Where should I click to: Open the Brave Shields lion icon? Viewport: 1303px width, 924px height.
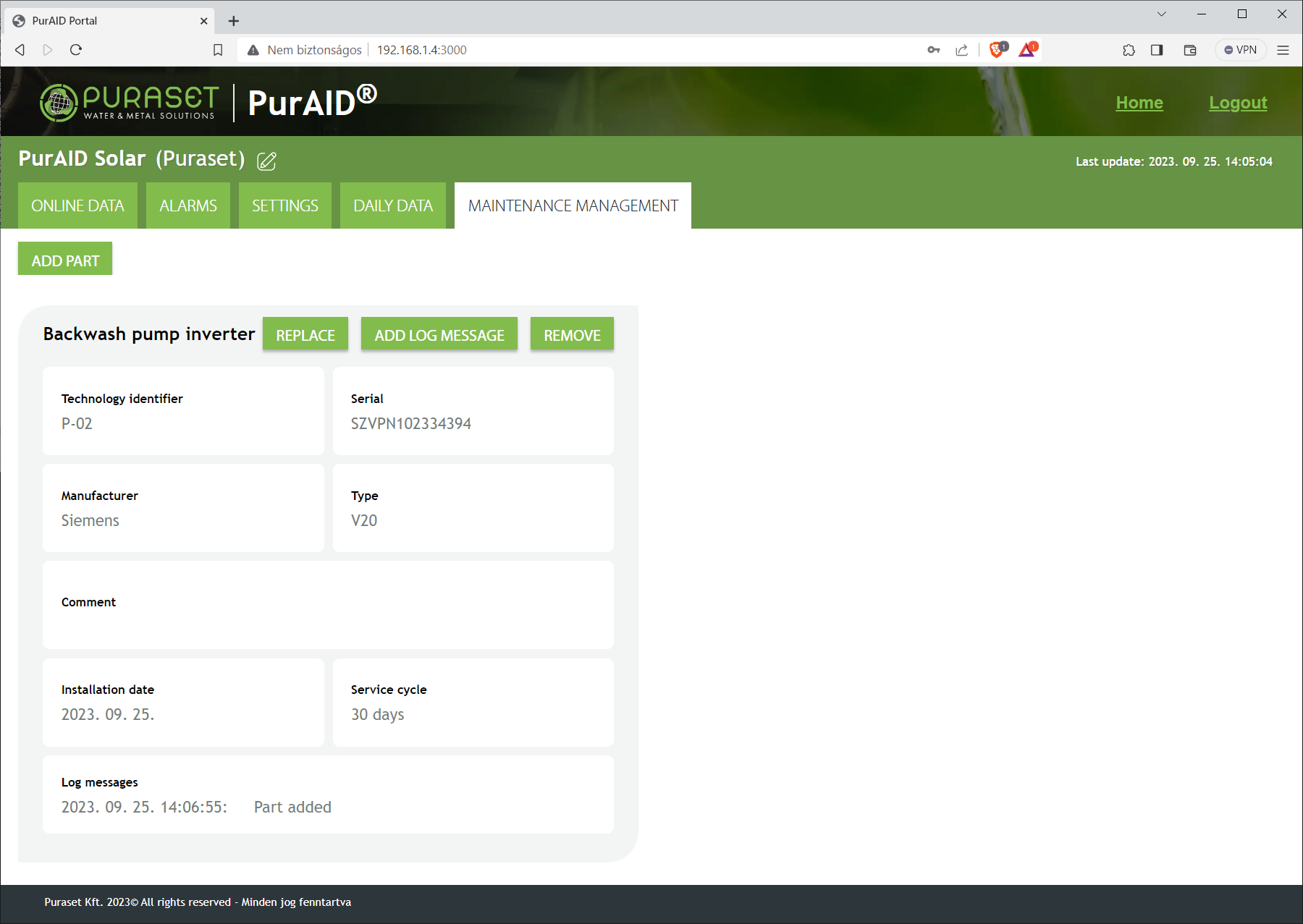[997, 50]
